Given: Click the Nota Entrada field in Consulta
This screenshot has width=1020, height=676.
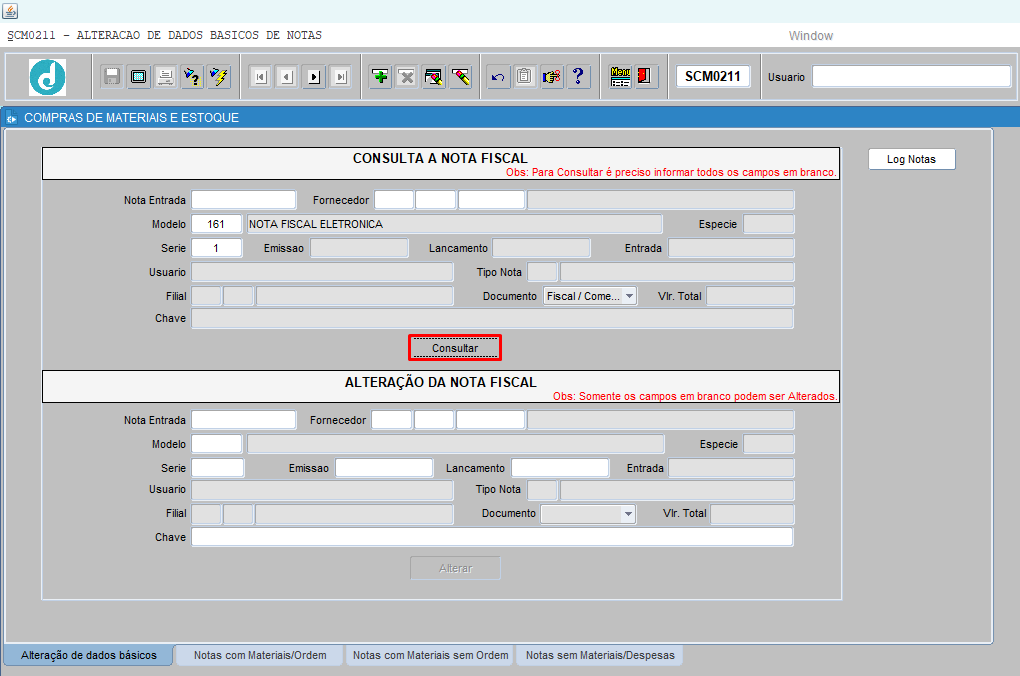Looking at the screenshot, I should tap(244, 200).
